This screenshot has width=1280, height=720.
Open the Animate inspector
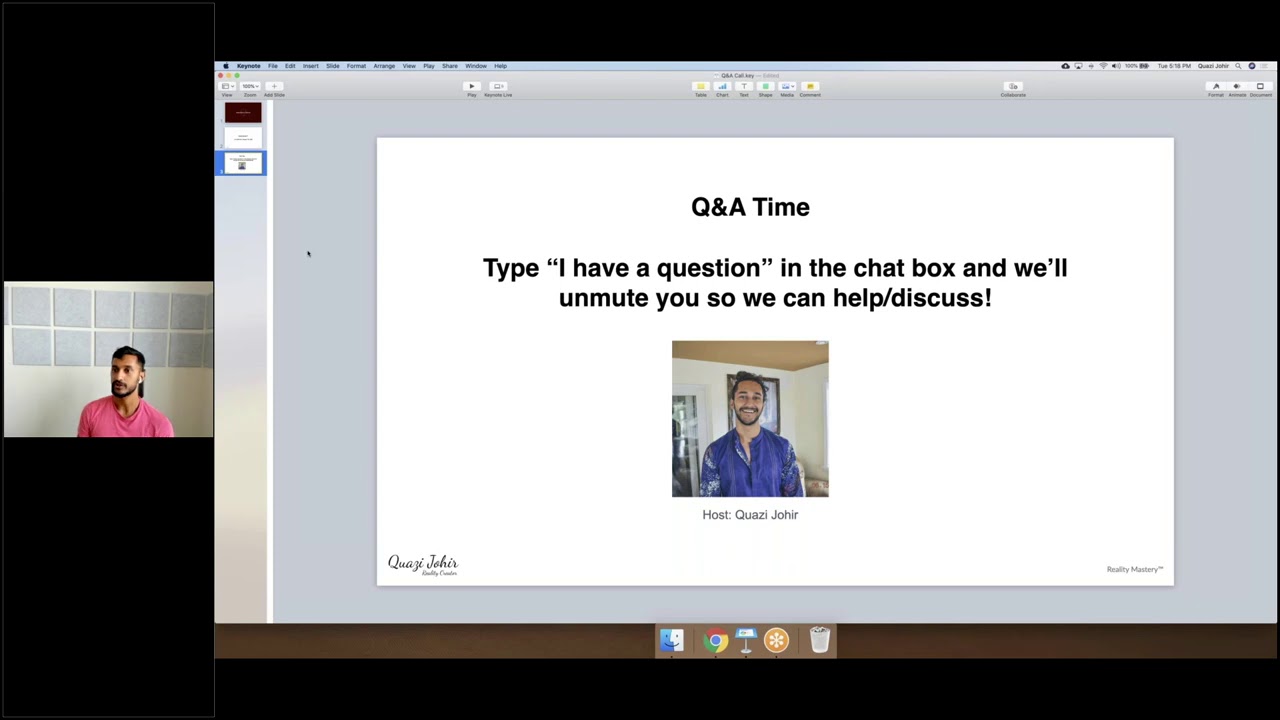pos(1237,86)
